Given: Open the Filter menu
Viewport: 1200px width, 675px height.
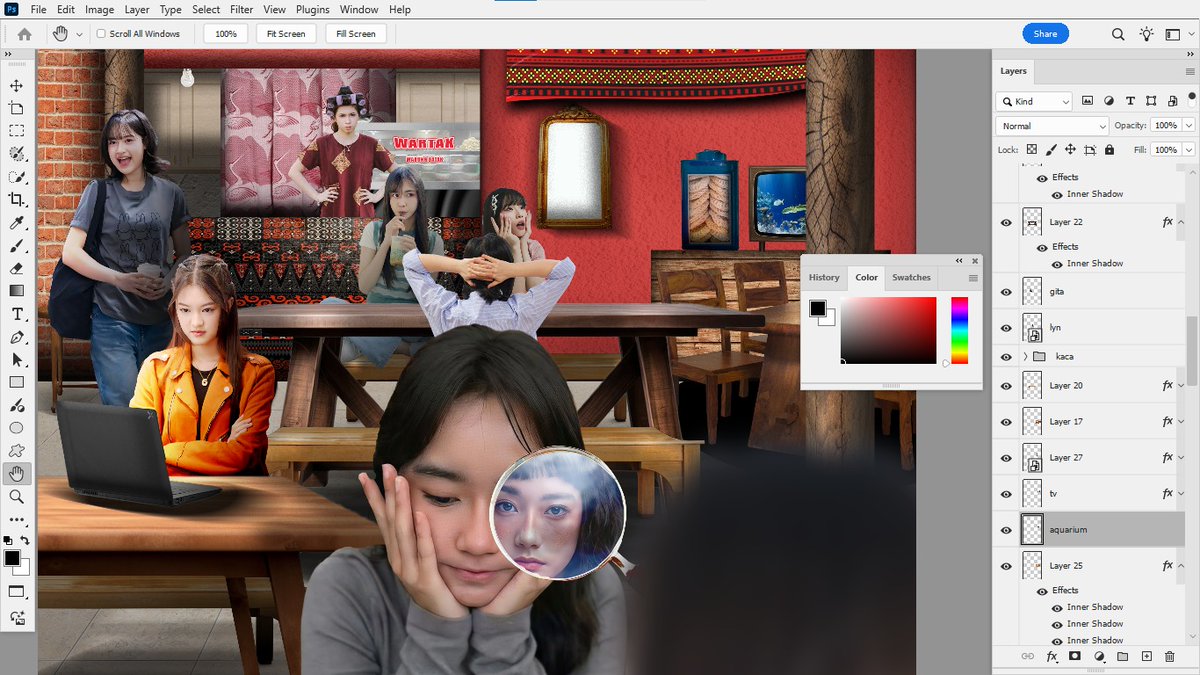Looking at the screenshot, I should click(241, 9).
